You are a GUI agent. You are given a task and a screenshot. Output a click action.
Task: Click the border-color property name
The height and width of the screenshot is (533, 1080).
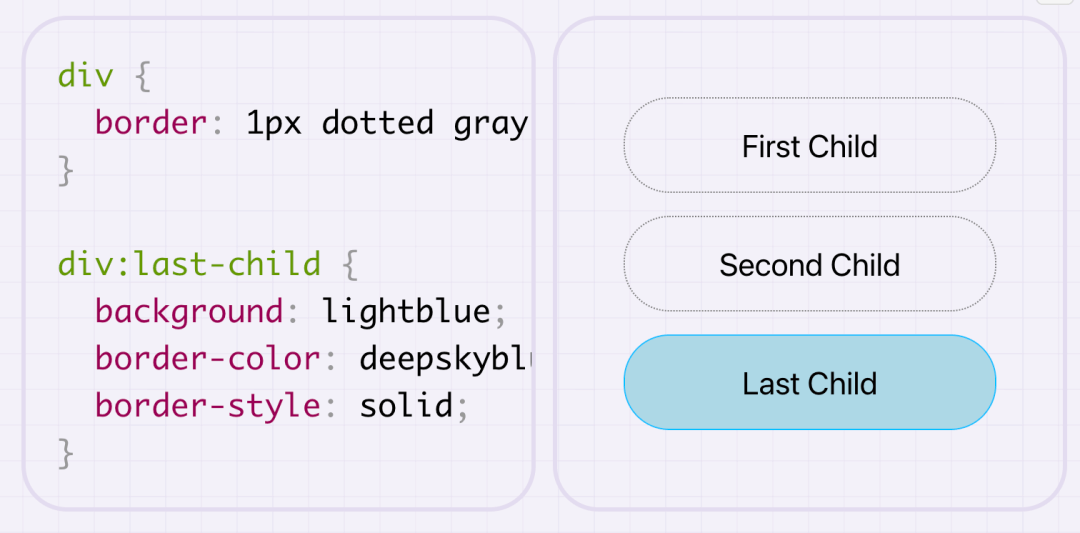208,359
